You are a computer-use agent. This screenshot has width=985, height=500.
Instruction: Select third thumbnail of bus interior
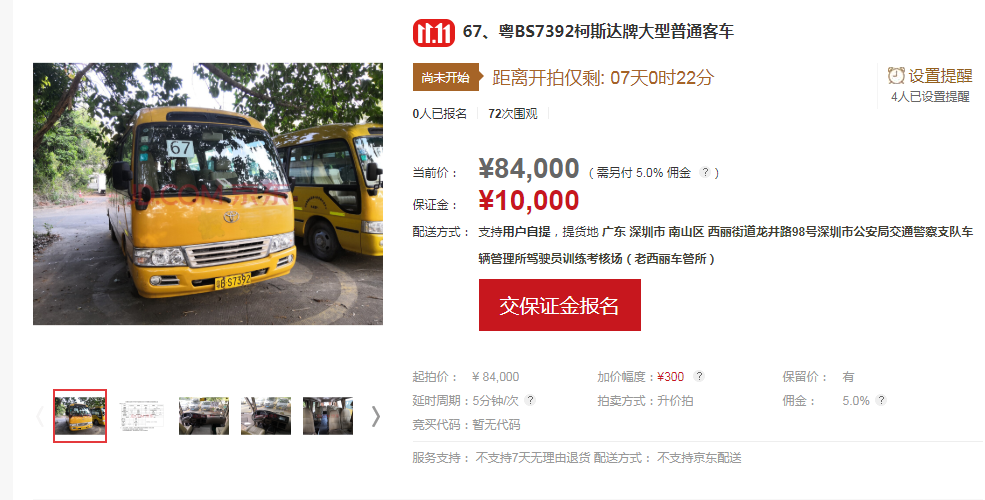pos(204,416)
